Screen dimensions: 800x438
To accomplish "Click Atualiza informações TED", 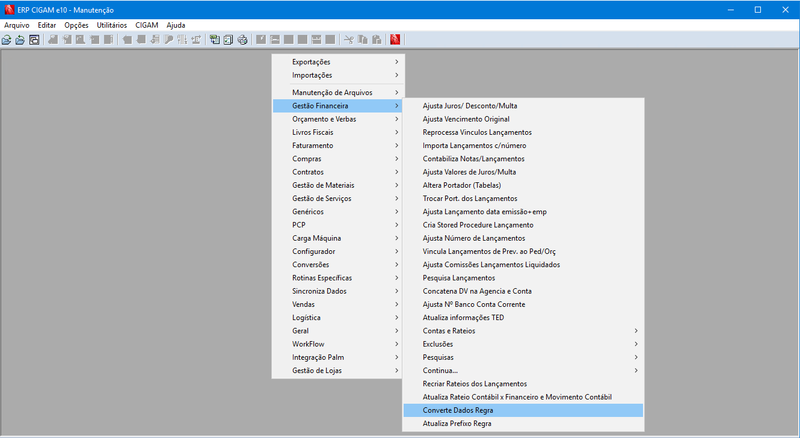I will pyautogui.click(x=523, y=318).
